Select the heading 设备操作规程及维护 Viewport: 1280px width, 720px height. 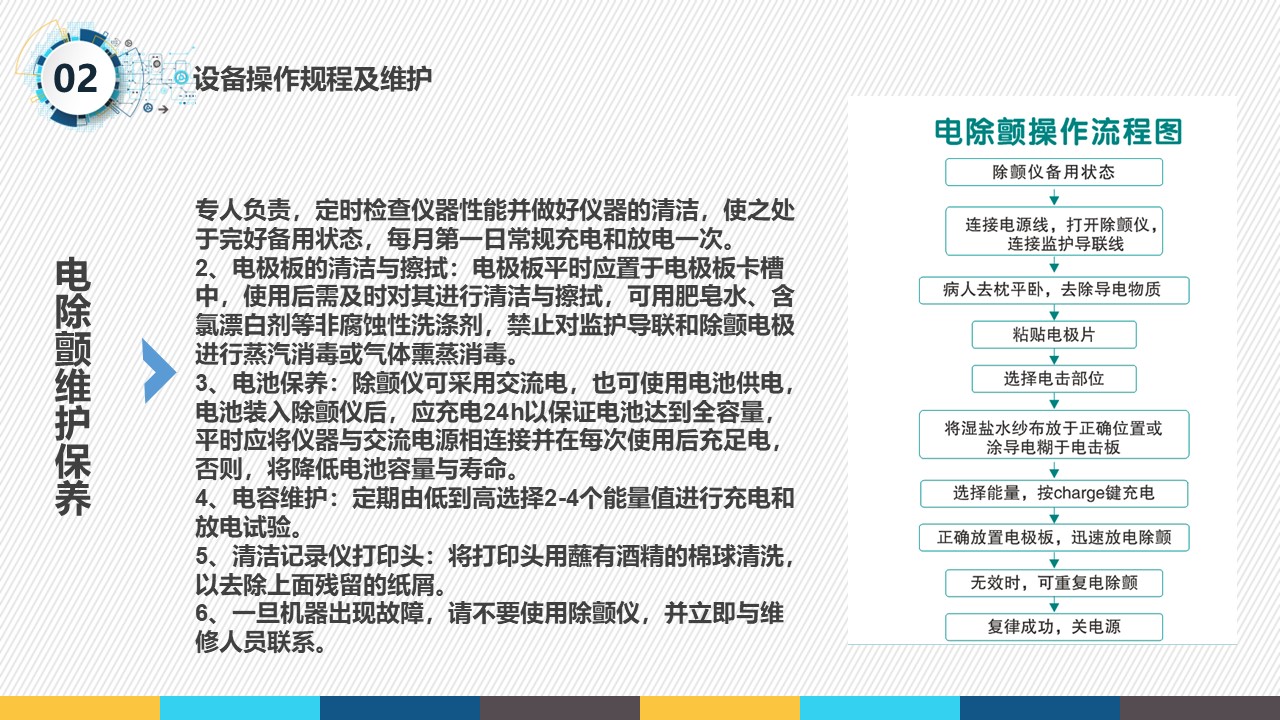point(313,79)
